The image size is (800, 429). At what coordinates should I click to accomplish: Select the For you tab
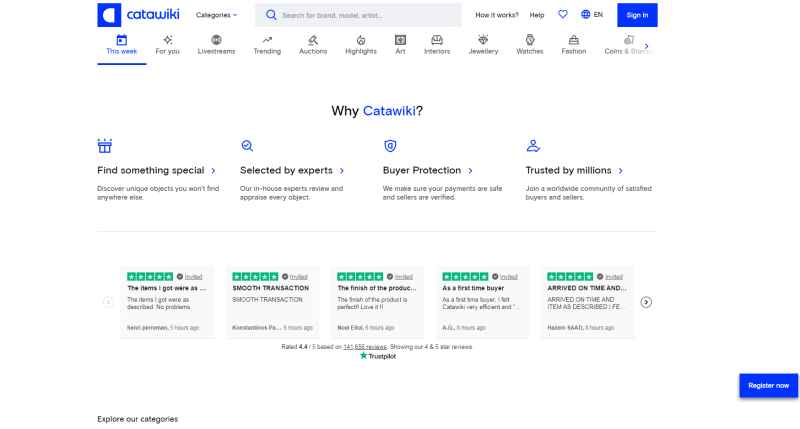tap(167, 45)
